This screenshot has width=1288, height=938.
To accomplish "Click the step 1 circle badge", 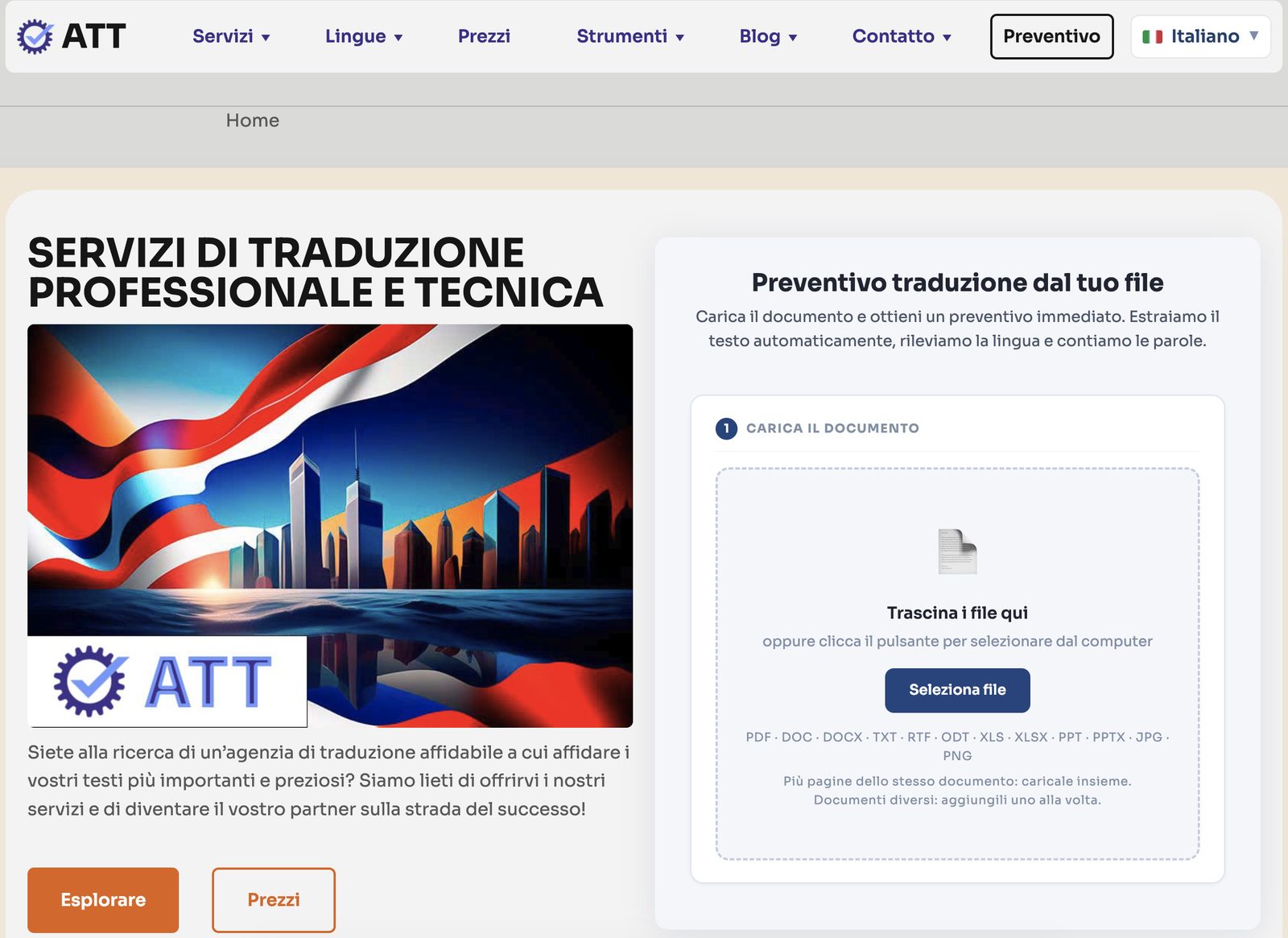I will pyautogui.click(x=726, y=428).
